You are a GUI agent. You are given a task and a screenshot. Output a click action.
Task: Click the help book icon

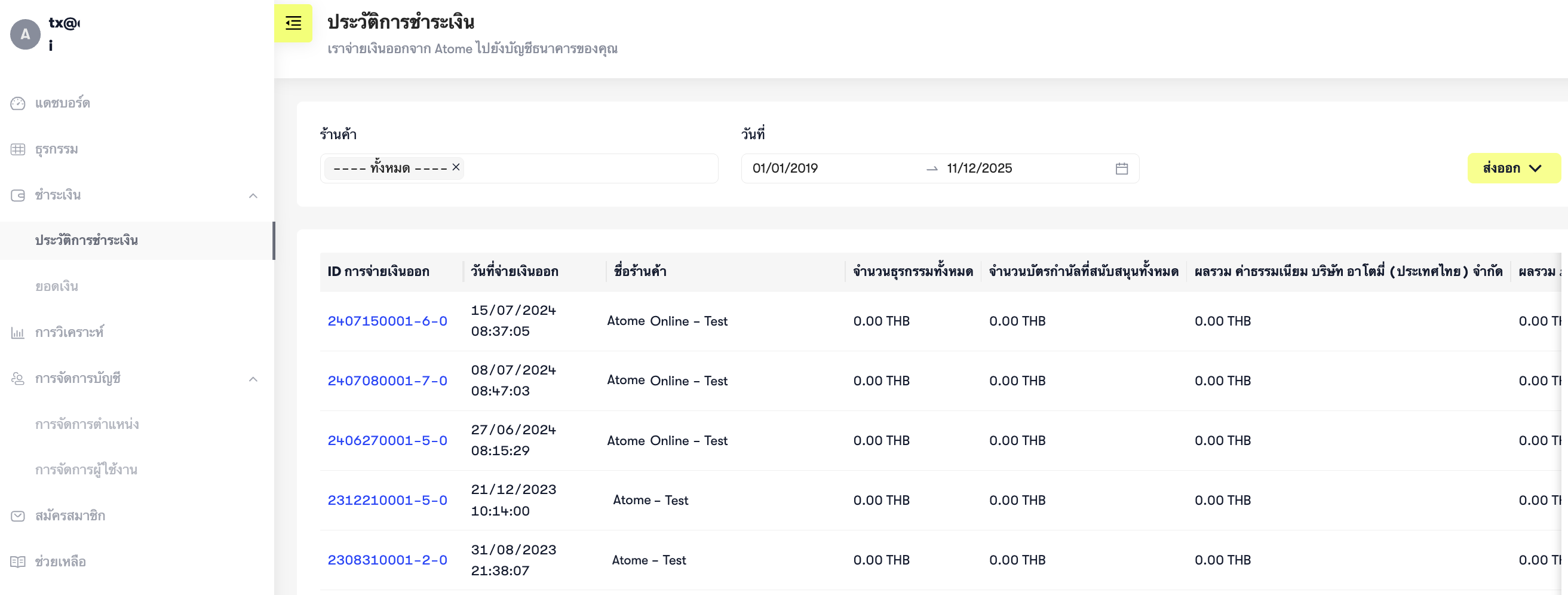coord(18,562)
